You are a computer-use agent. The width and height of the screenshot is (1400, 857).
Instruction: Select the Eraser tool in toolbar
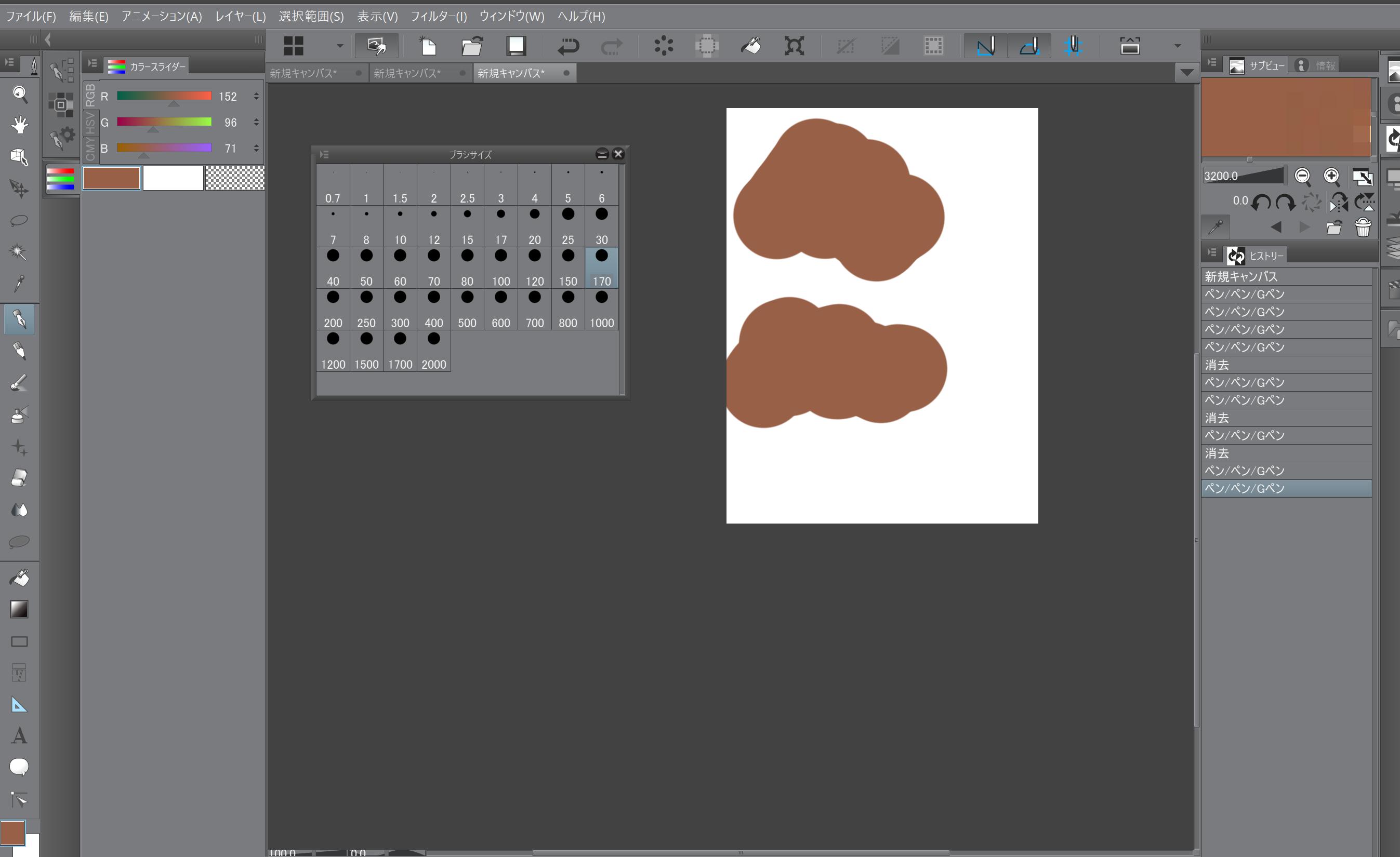(x=19, y=478)
